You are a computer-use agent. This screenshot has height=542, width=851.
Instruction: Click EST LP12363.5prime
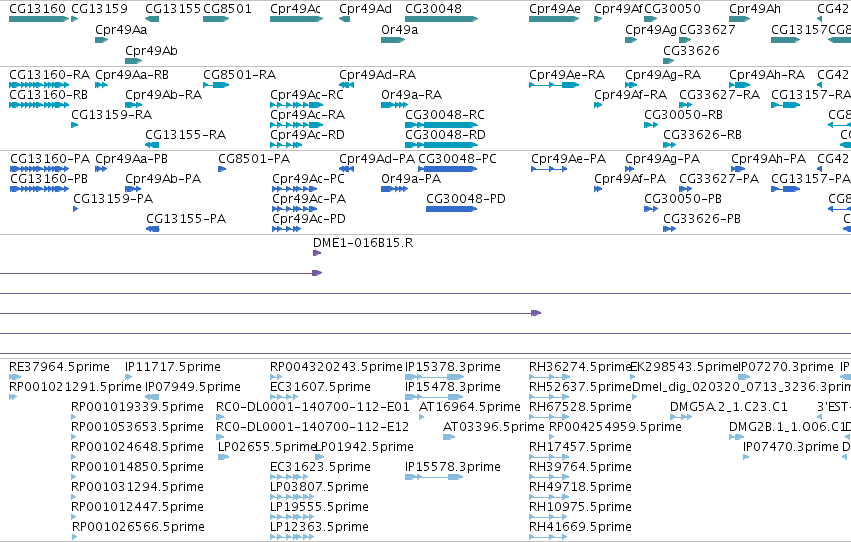319,527
